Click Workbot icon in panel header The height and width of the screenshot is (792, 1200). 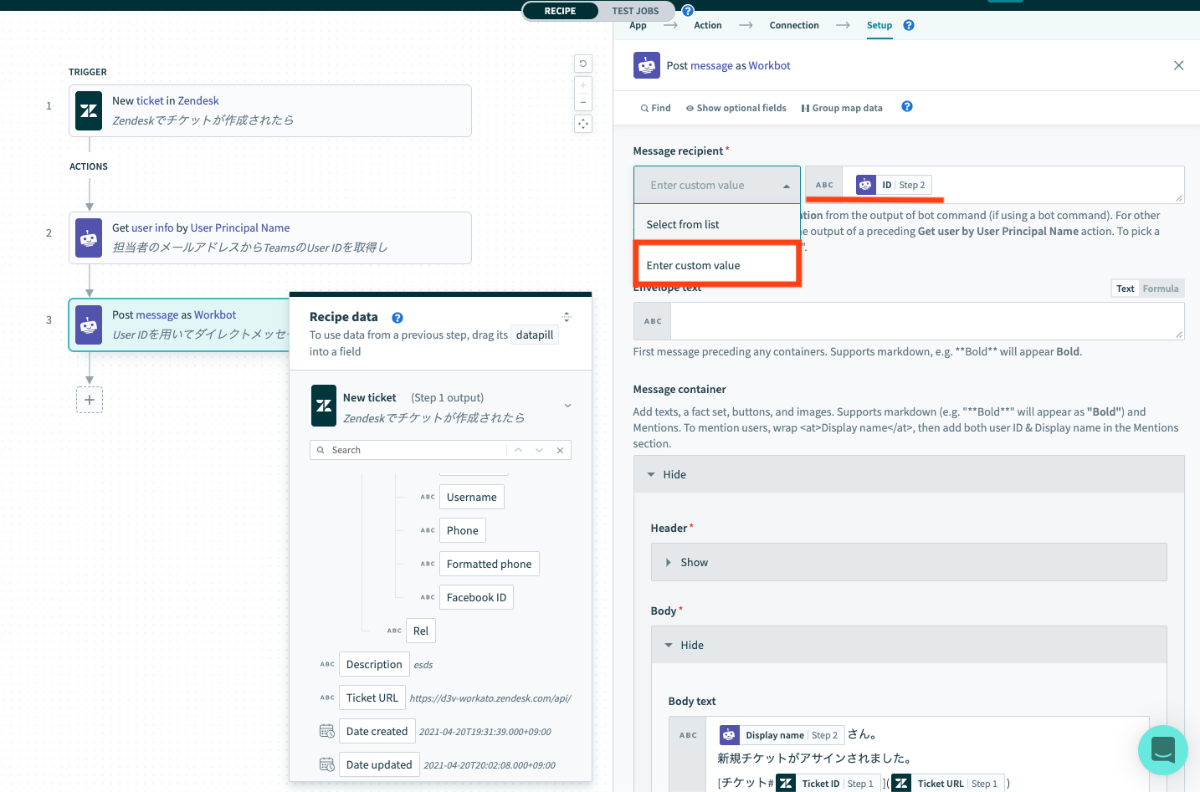(646, 65)
